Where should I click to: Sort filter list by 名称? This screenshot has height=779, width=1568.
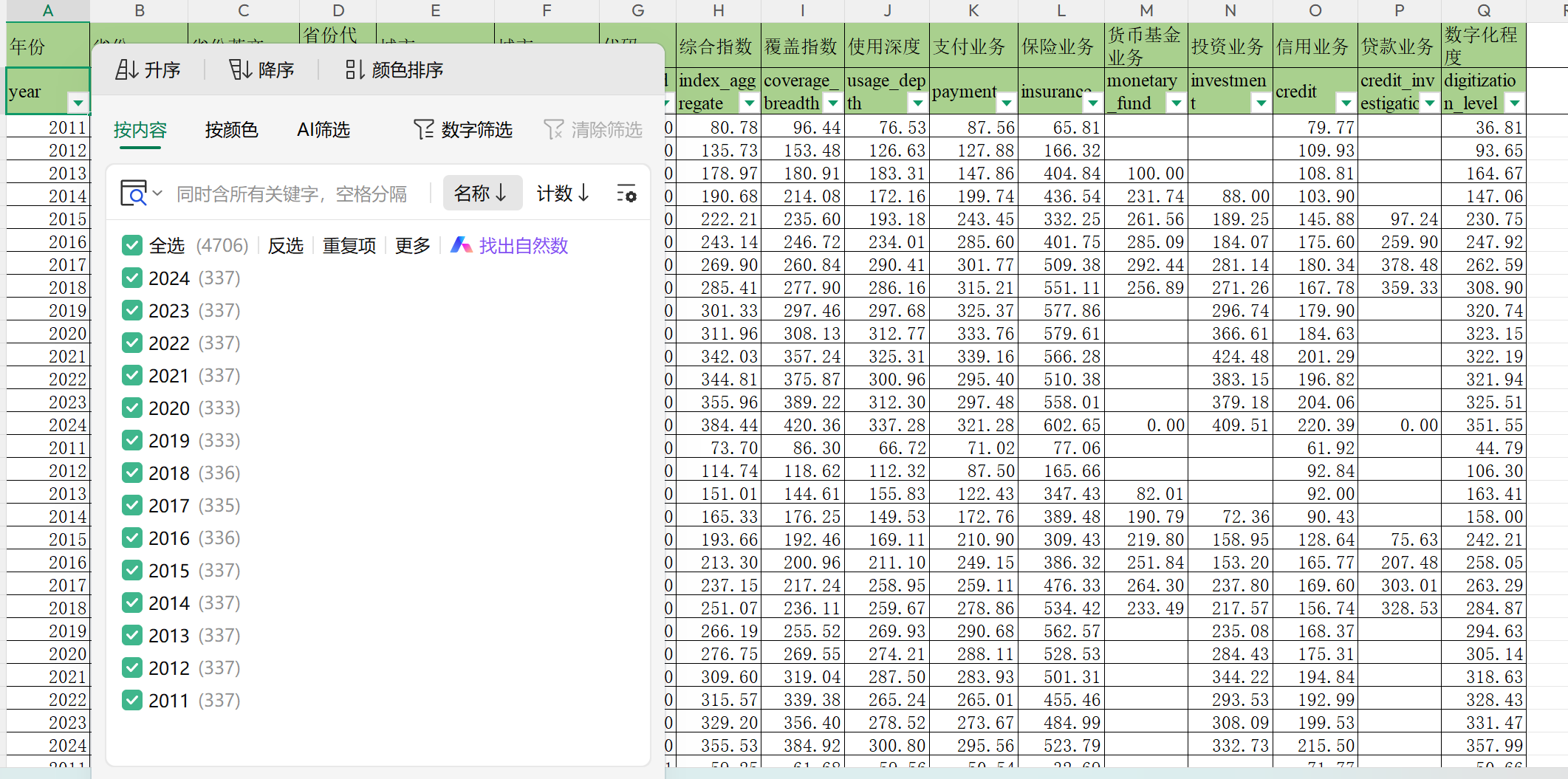coord(482,193)
